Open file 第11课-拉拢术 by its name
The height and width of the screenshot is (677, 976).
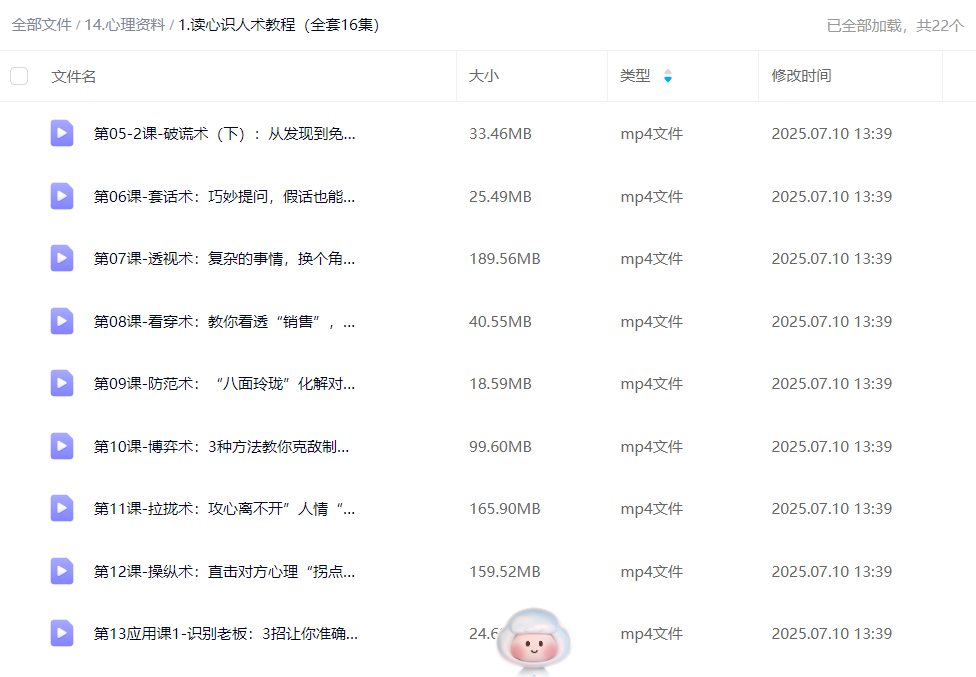pyautogui.click(x=224, y=509)
